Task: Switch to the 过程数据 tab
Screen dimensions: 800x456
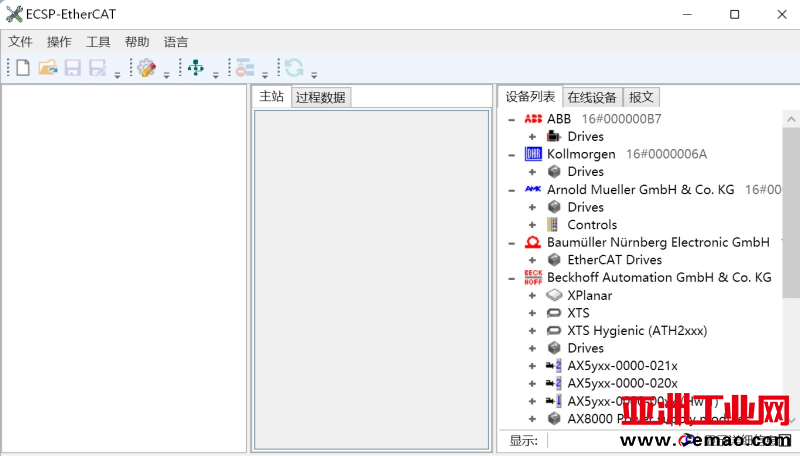Action: 321,97
